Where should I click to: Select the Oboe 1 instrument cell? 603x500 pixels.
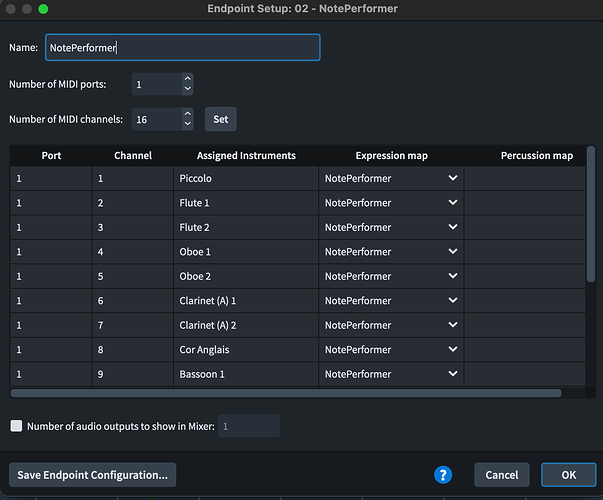(246, 252)
